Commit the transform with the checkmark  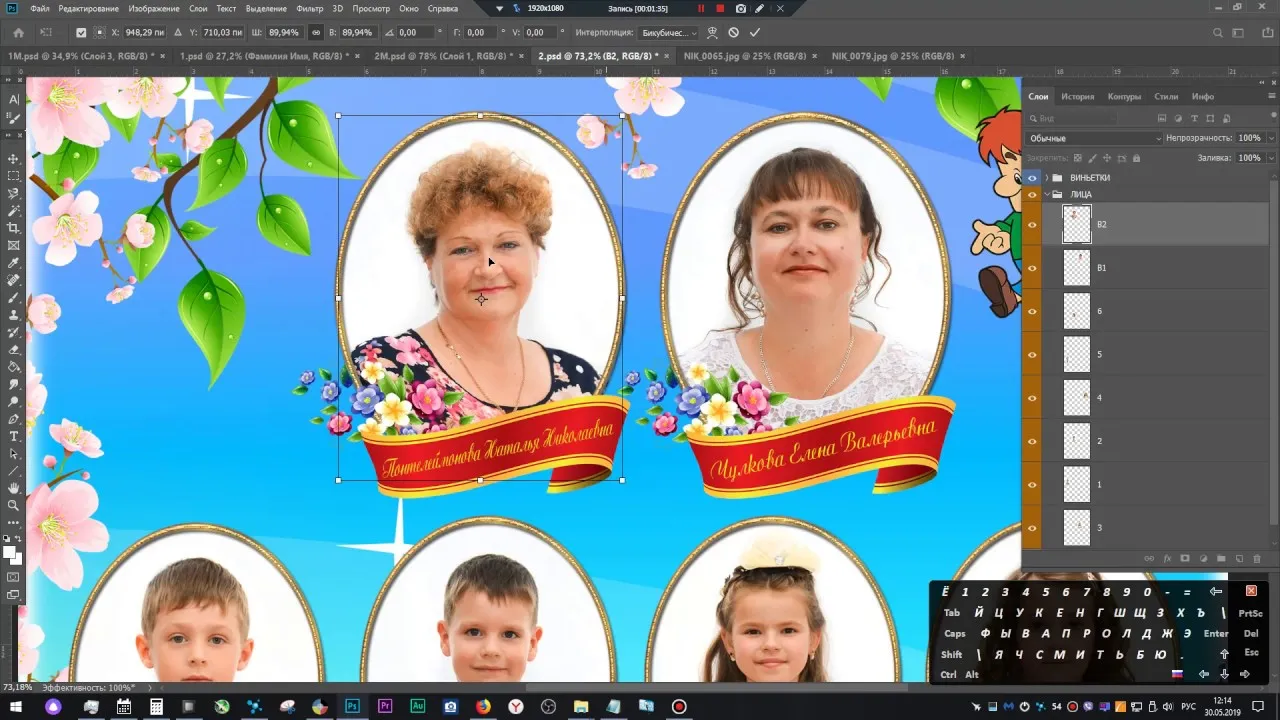click(755, 32)
